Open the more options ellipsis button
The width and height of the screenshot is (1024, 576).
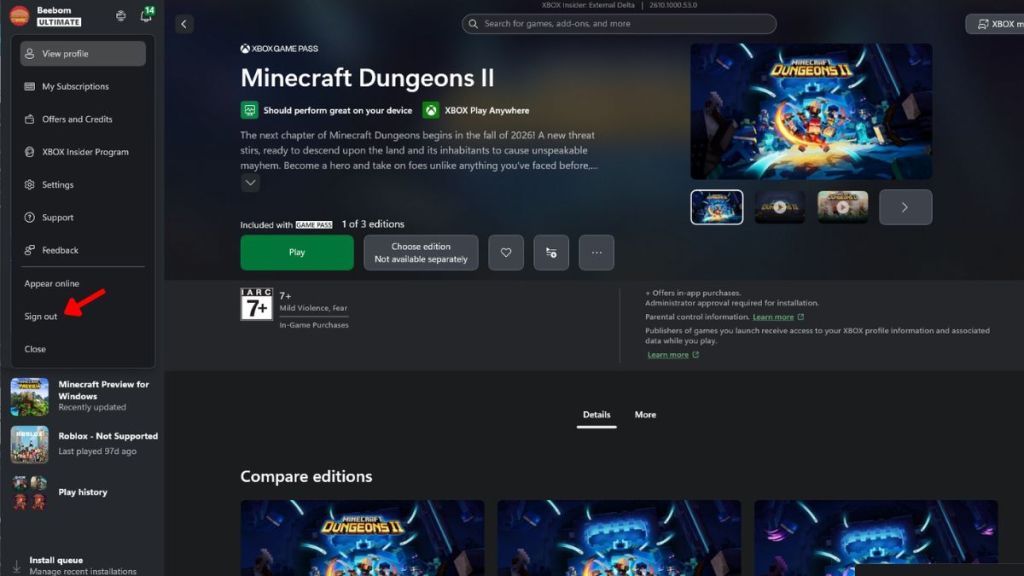coord(596,252)
